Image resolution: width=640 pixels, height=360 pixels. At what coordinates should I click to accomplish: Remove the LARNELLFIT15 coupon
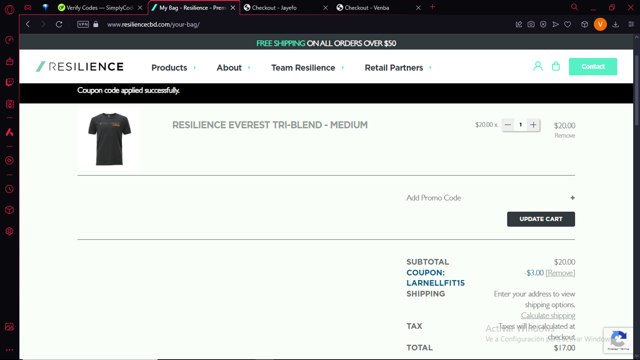[560, 273]
